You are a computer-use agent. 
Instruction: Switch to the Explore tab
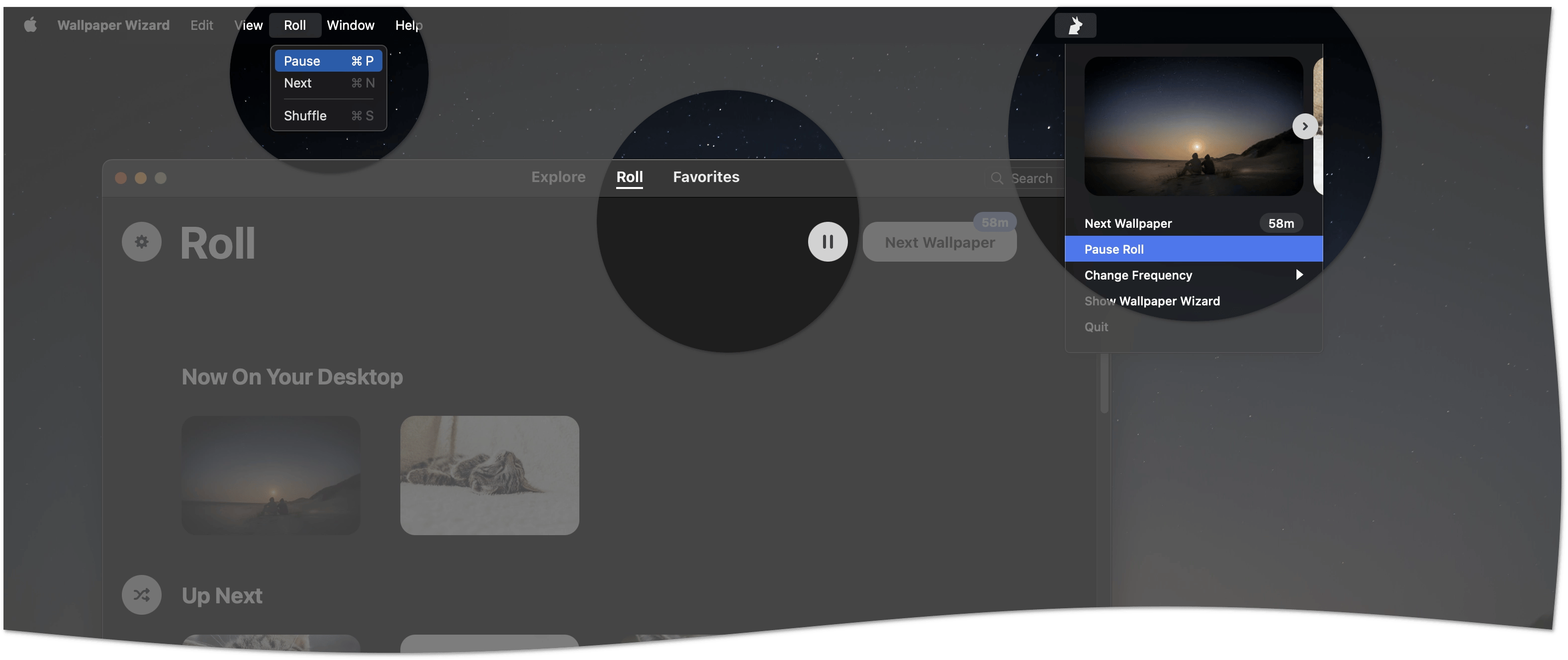(557, 177)
